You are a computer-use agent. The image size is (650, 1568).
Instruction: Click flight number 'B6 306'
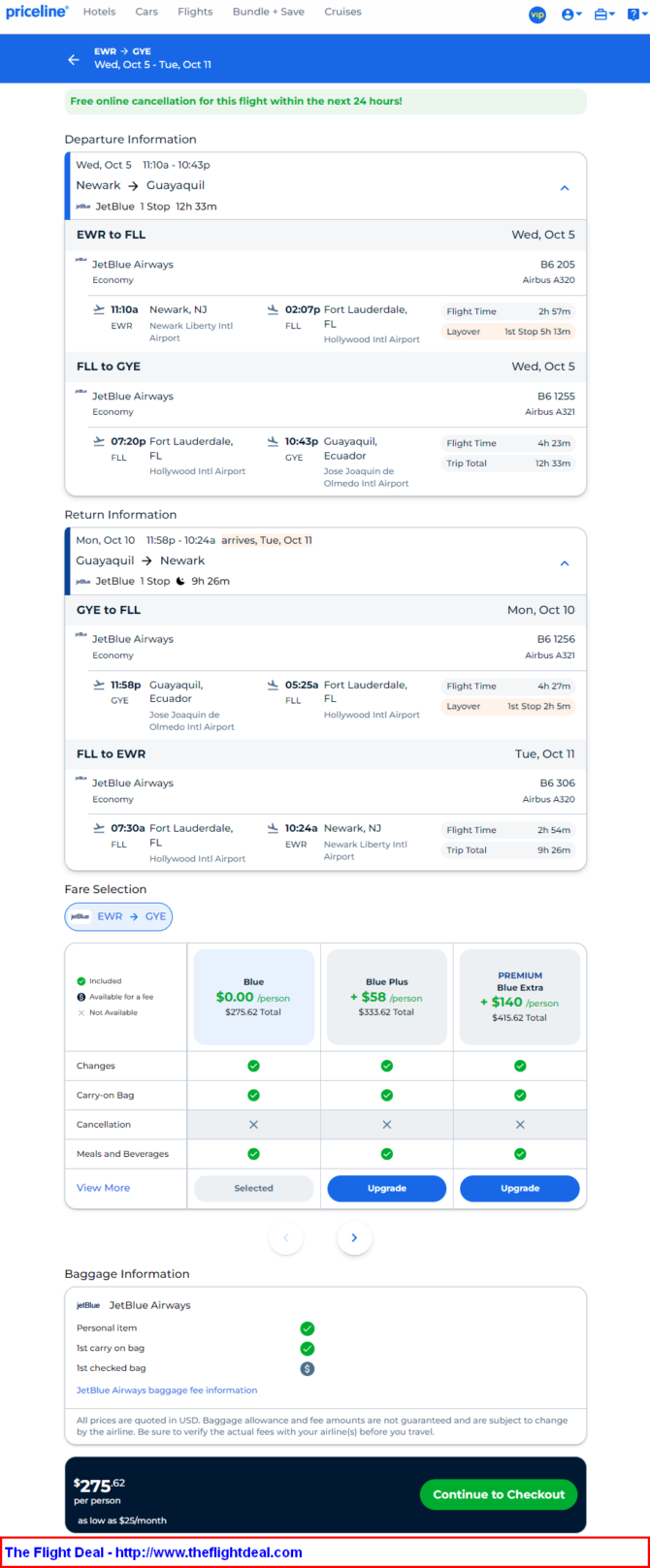tap(558, 784)
